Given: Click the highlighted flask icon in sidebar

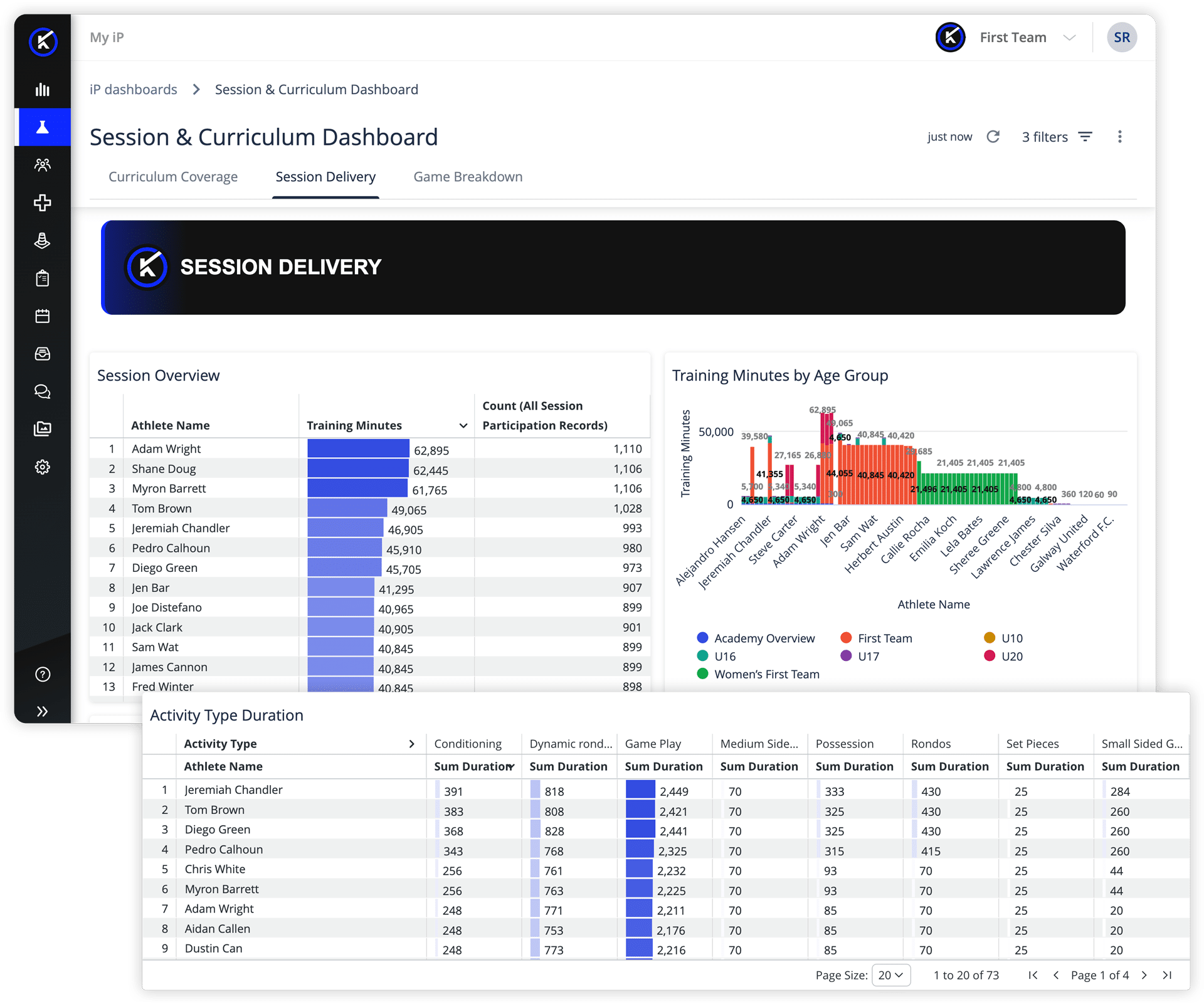Looking at the screenshot, I should coord(43,127).
